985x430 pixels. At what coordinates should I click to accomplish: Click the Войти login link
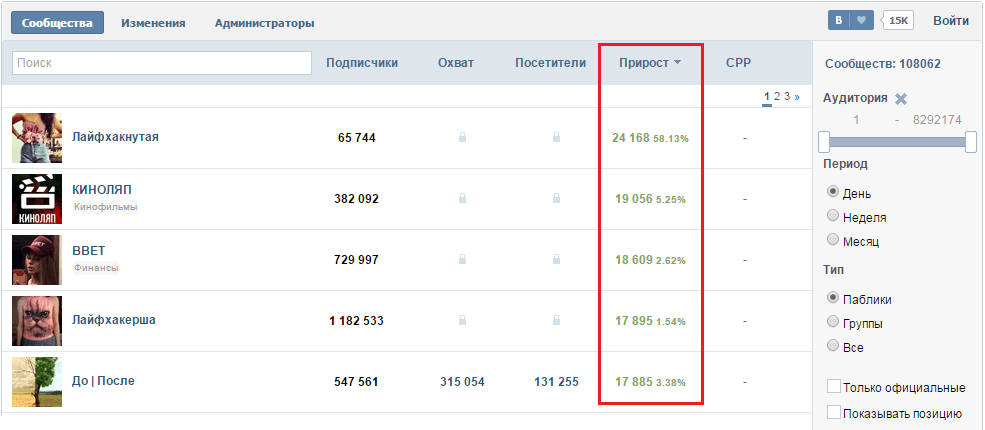(x=950, y=21)
